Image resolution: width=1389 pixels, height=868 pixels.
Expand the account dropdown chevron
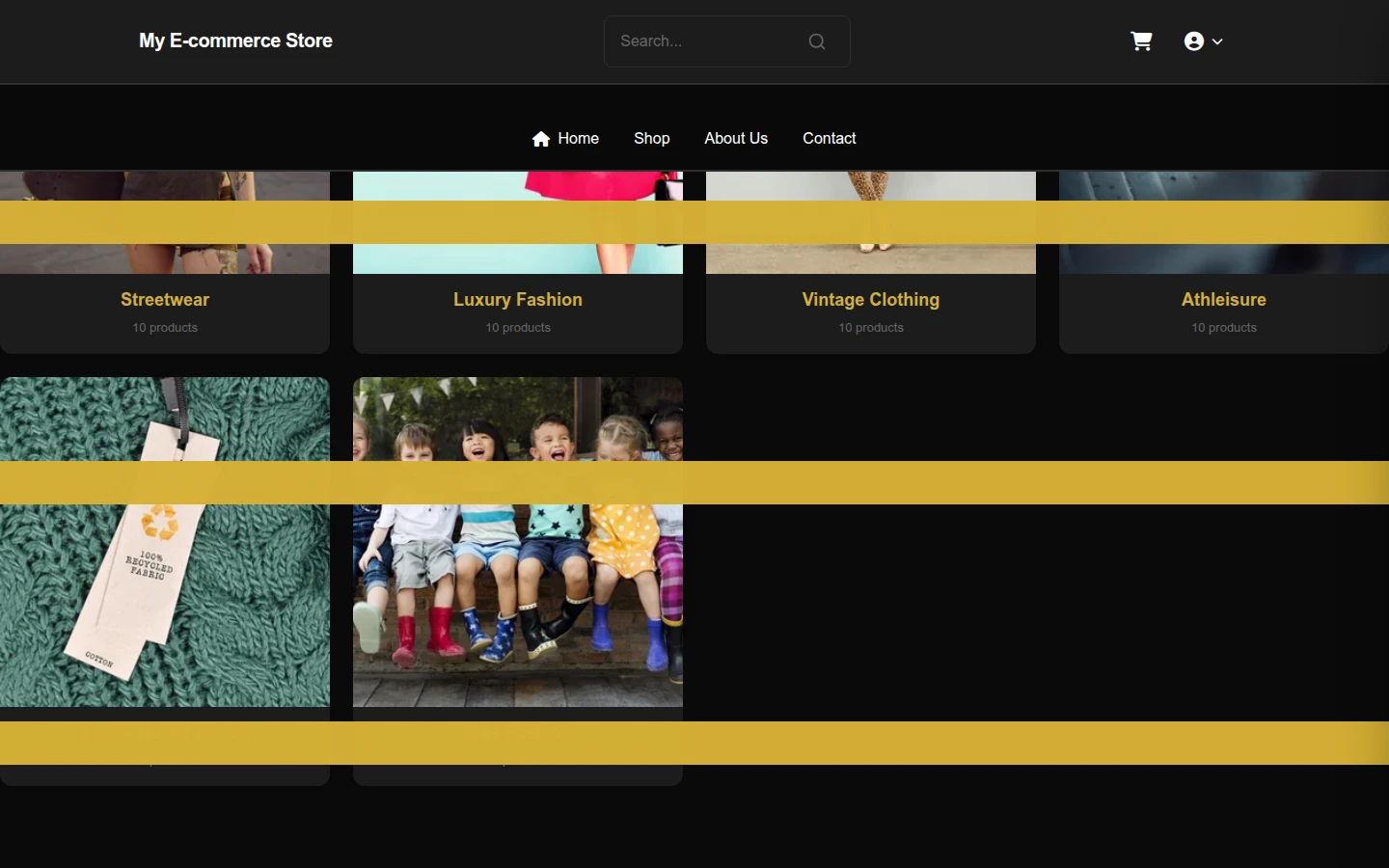[x=1217, y=41]
